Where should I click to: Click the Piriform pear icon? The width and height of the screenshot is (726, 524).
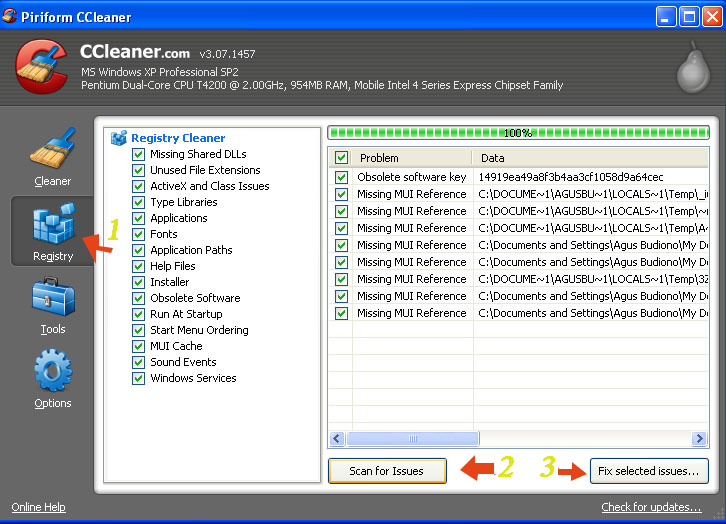pos(693,68)
